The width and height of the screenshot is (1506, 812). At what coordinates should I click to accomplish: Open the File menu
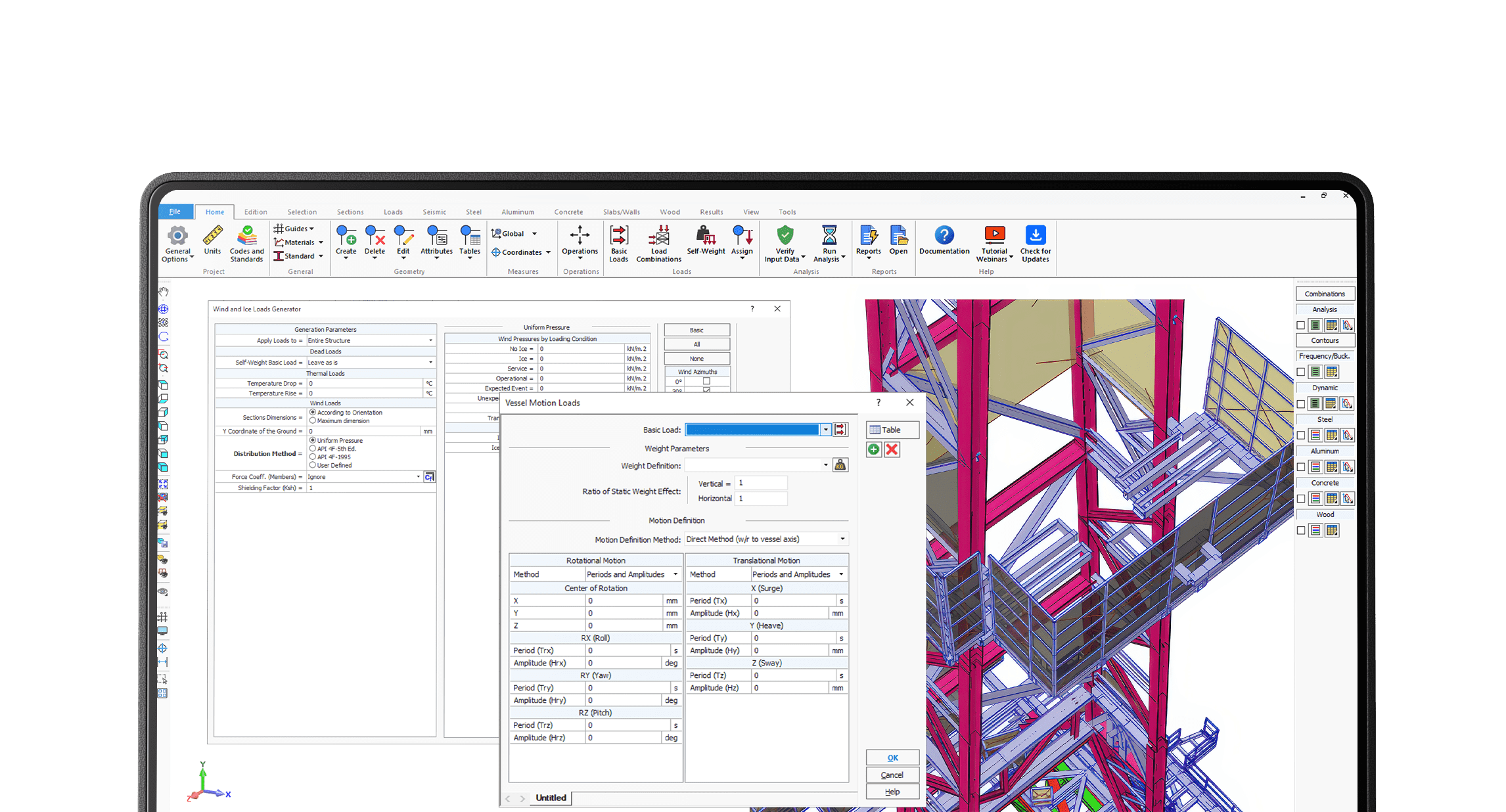click(x=175, y=212)
